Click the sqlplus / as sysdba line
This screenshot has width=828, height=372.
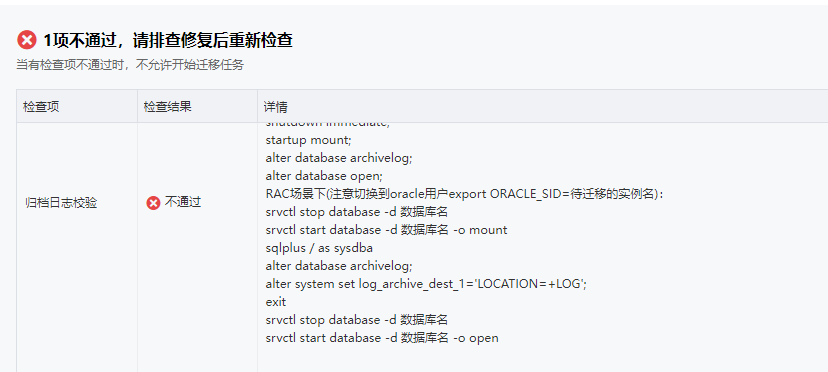[319, 248]
